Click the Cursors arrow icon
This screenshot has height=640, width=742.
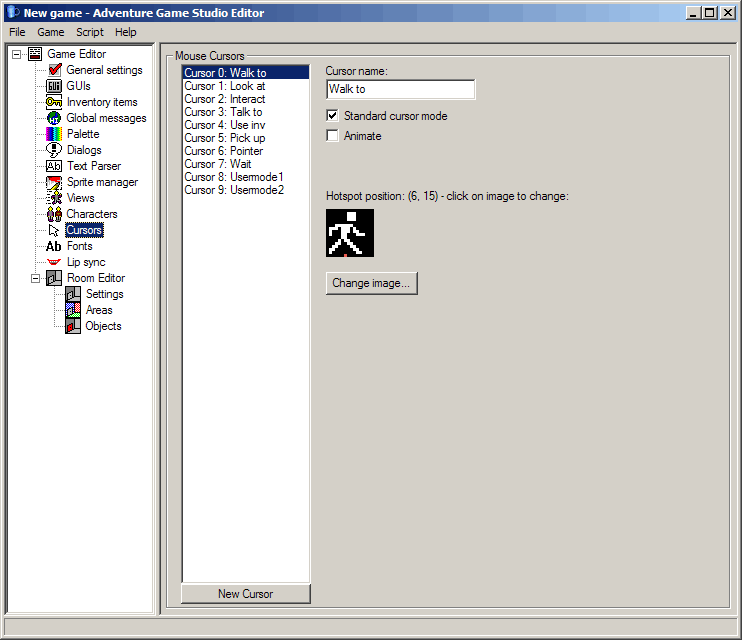(x=53, y=231)
